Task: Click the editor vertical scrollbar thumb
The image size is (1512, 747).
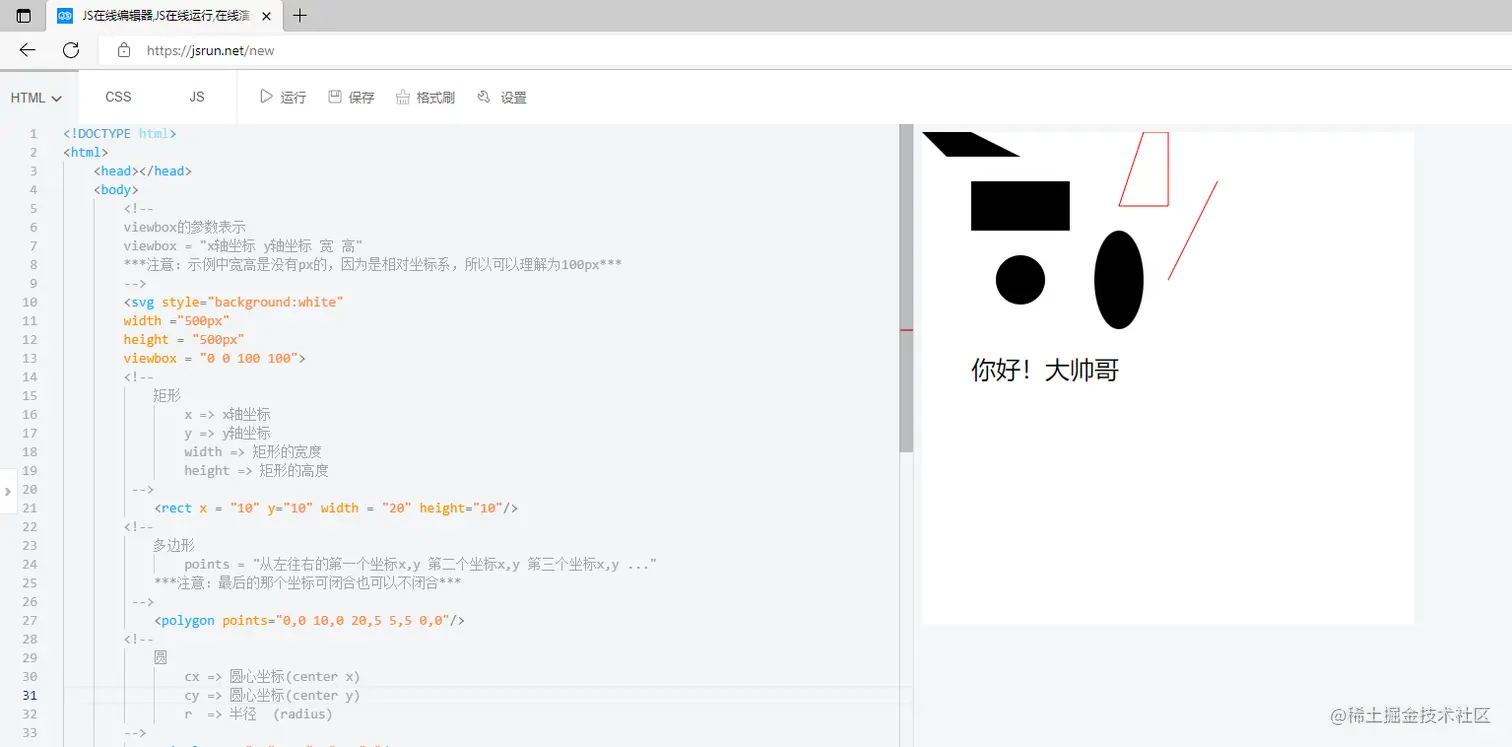Action: pyautogui.click(x=906, y=290)
